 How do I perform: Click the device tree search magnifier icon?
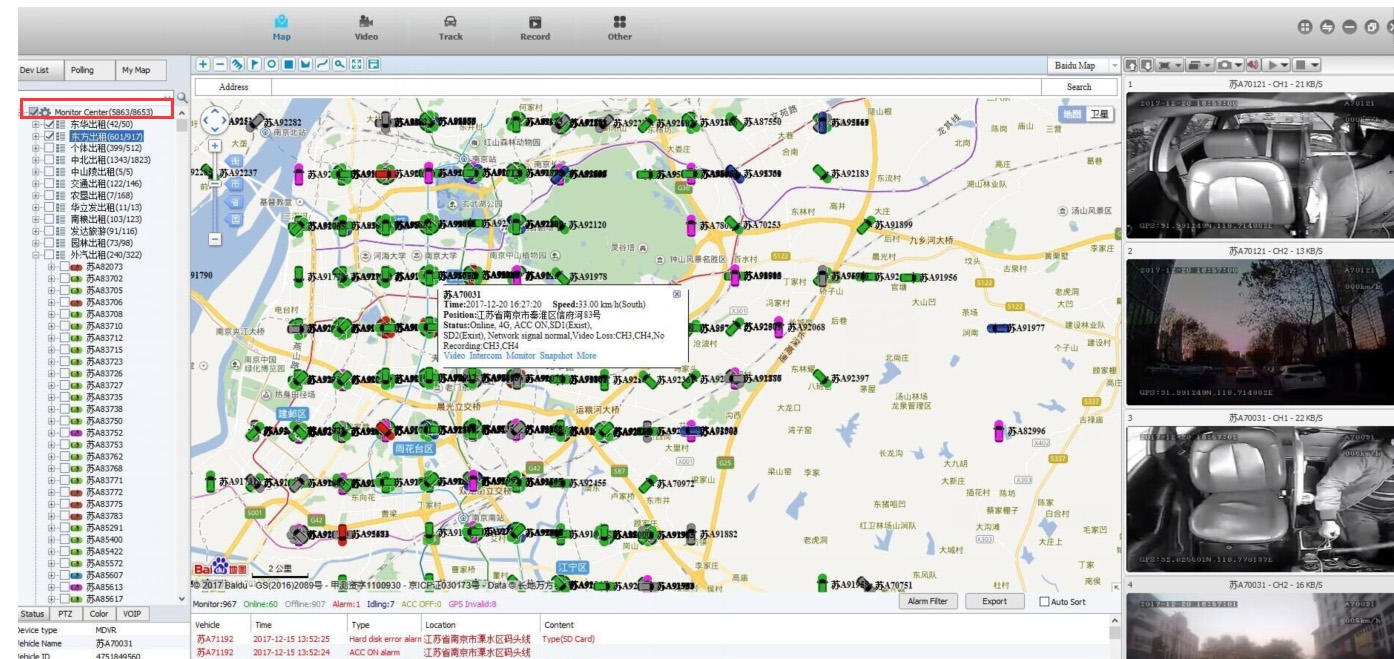click(181, 97)
